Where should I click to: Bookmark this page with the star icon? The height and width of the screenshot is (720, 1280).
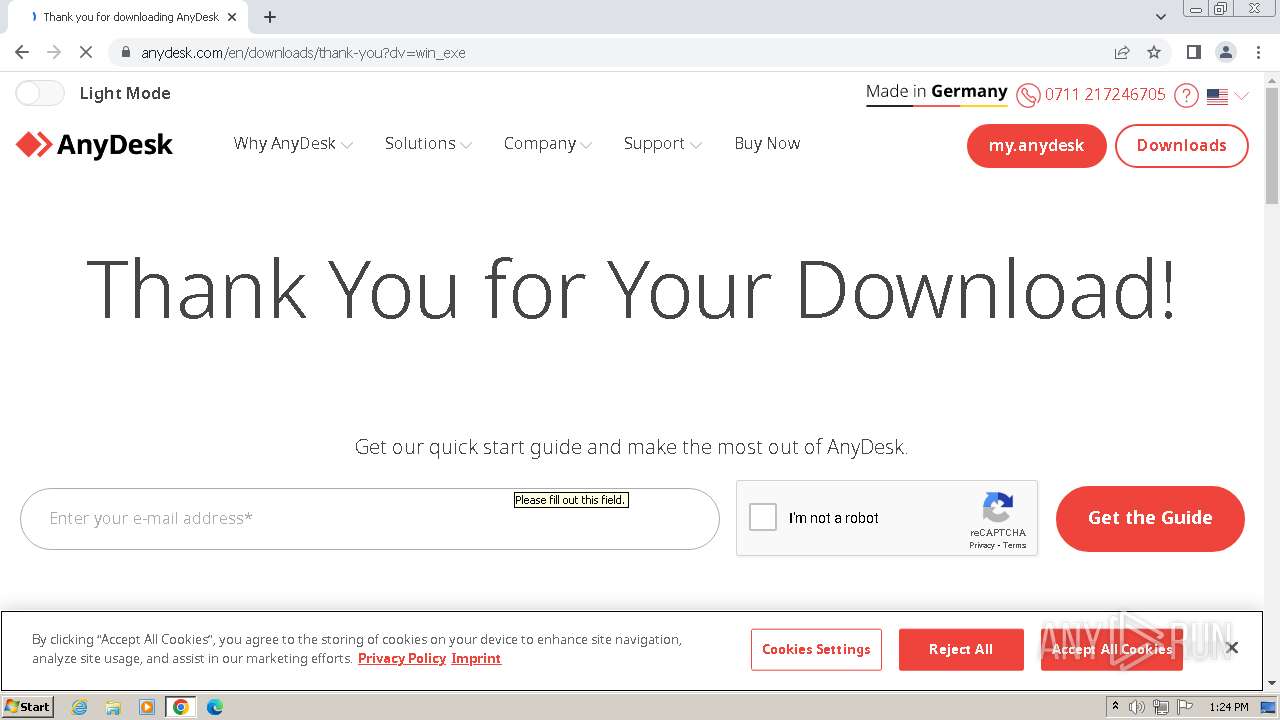pos(1154,52)
